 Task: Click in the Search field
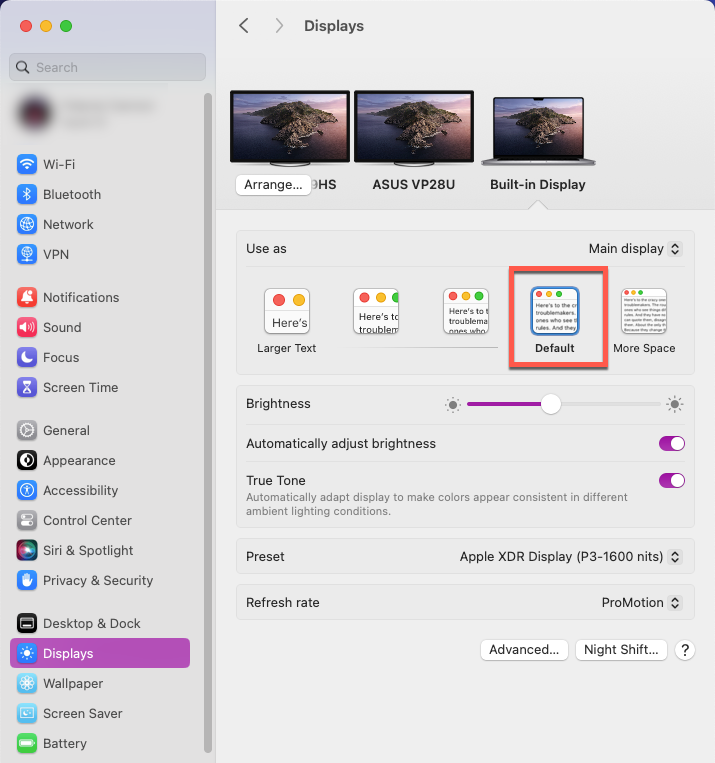coord(108,67)
